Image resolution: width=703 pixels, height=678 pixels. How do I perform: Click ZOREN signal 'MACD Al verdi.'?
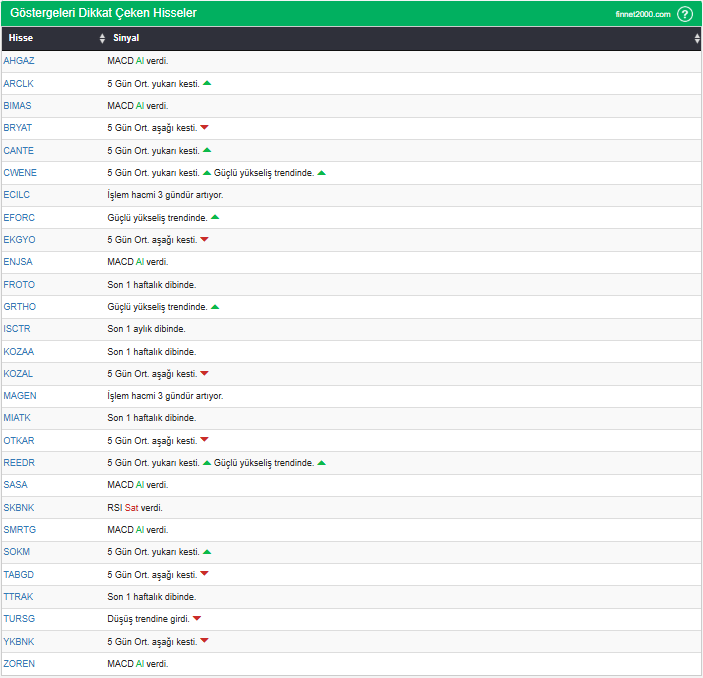138,664
